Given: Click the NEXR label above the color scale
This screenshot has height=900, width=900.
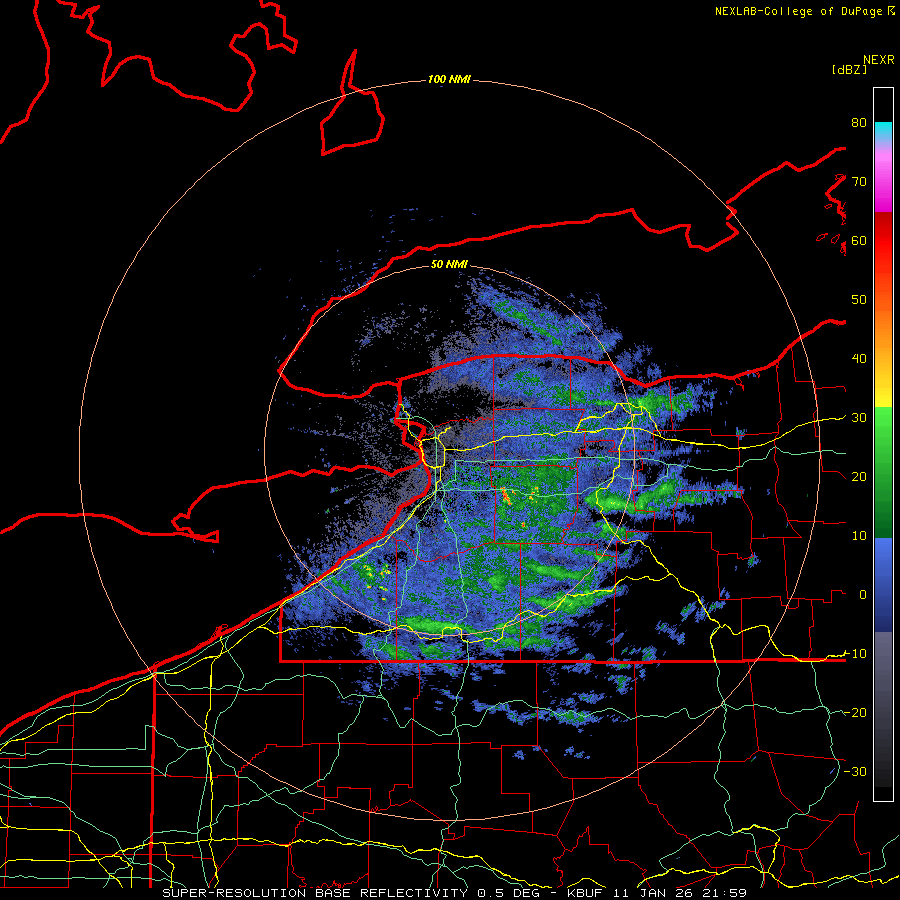Looking at the screenshot, I should pos(878,60).
